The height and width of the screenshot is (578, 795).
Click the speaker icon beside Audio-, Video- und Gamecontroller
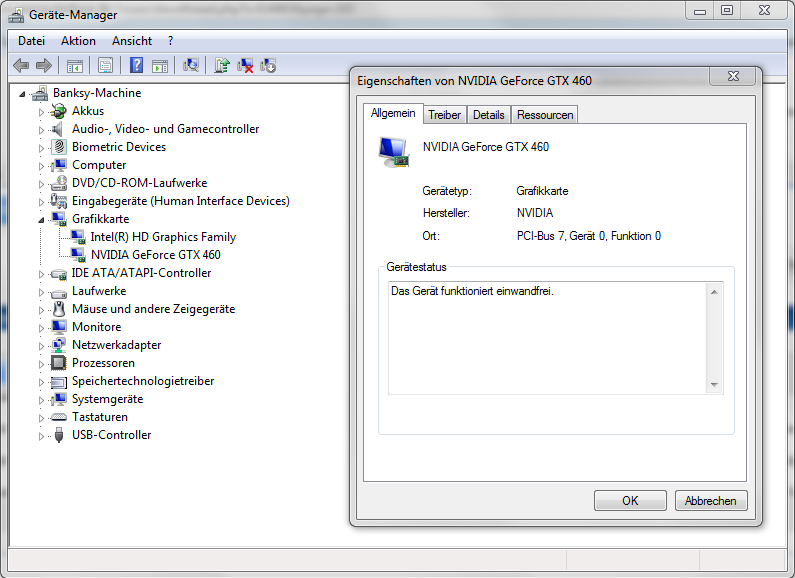pyautogui.click(x=58, y=129)
